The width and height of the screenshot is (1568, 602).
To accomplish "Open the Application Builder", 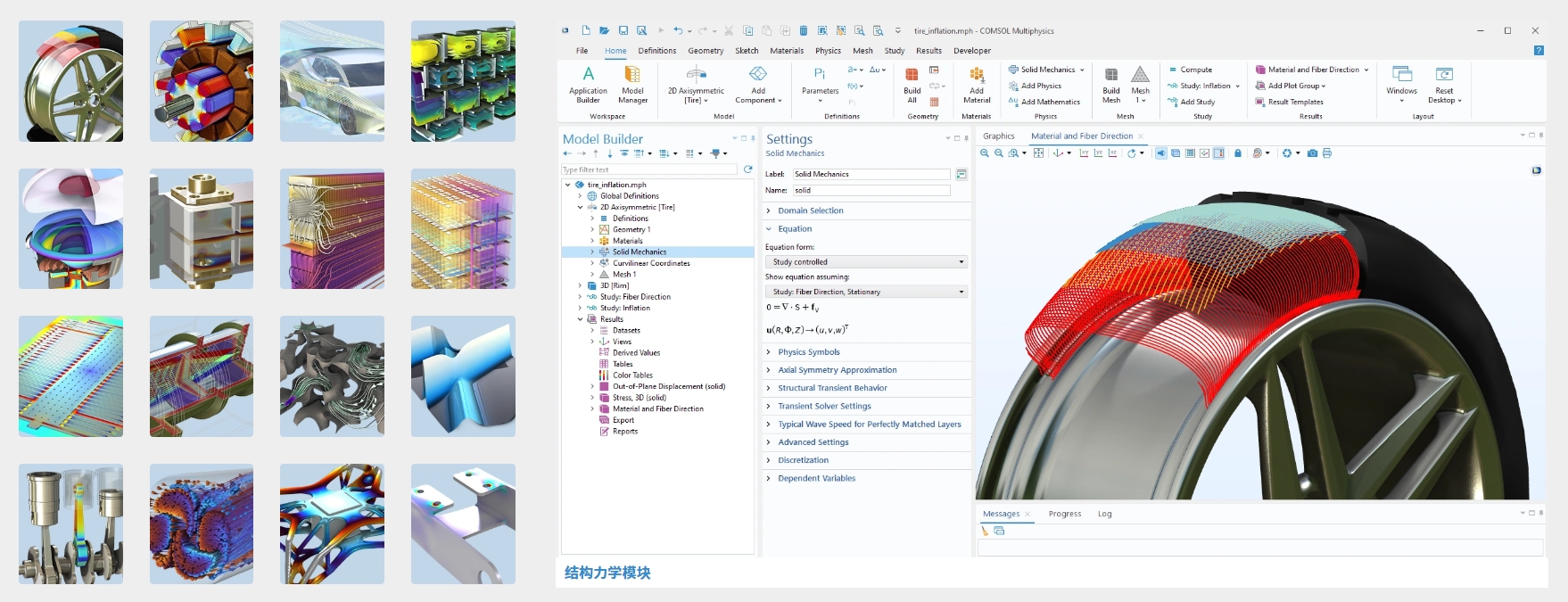I will pos(588,85).
